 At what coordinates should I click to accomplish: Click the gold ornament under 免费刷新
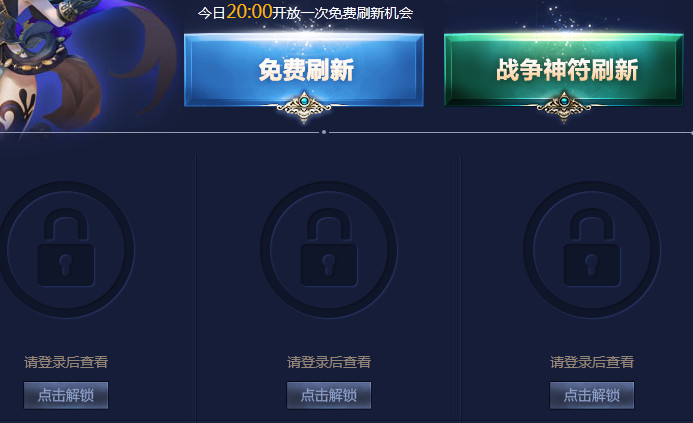[304, 107]
